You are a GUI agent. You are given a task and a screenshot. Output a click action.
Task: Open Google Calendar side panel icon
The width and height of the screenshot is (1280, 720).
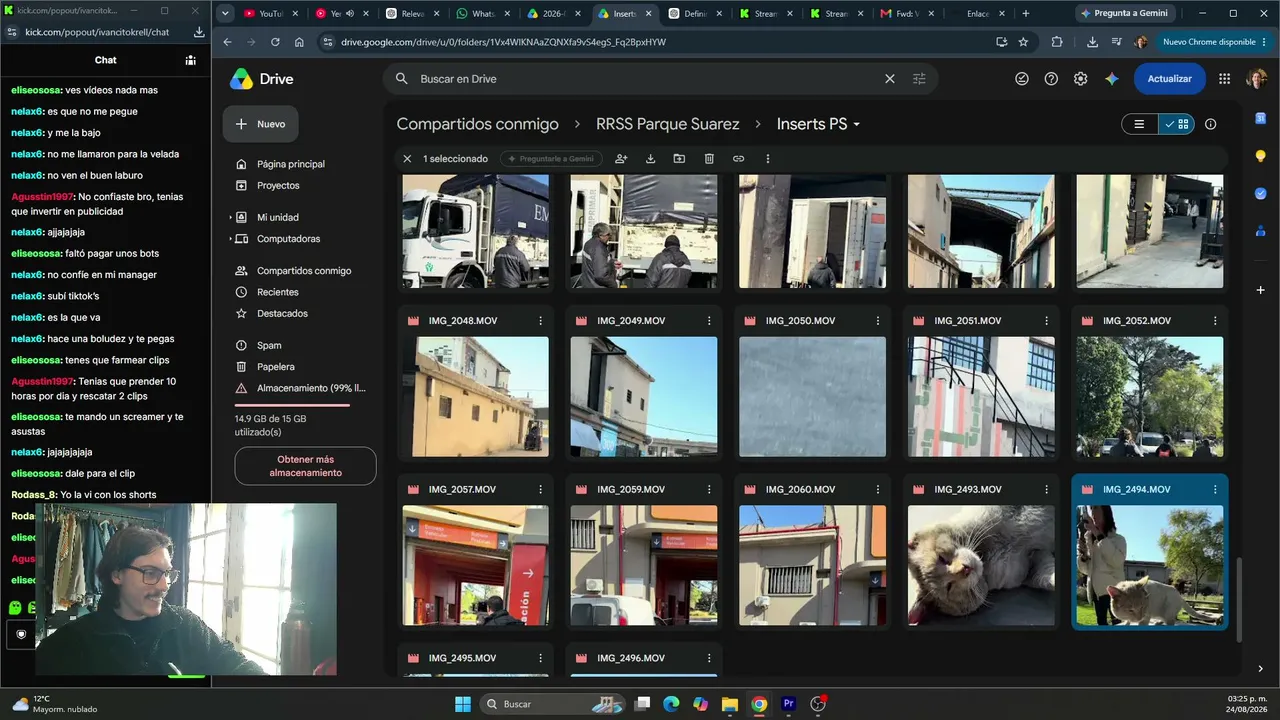click(x=1260, y=118)
